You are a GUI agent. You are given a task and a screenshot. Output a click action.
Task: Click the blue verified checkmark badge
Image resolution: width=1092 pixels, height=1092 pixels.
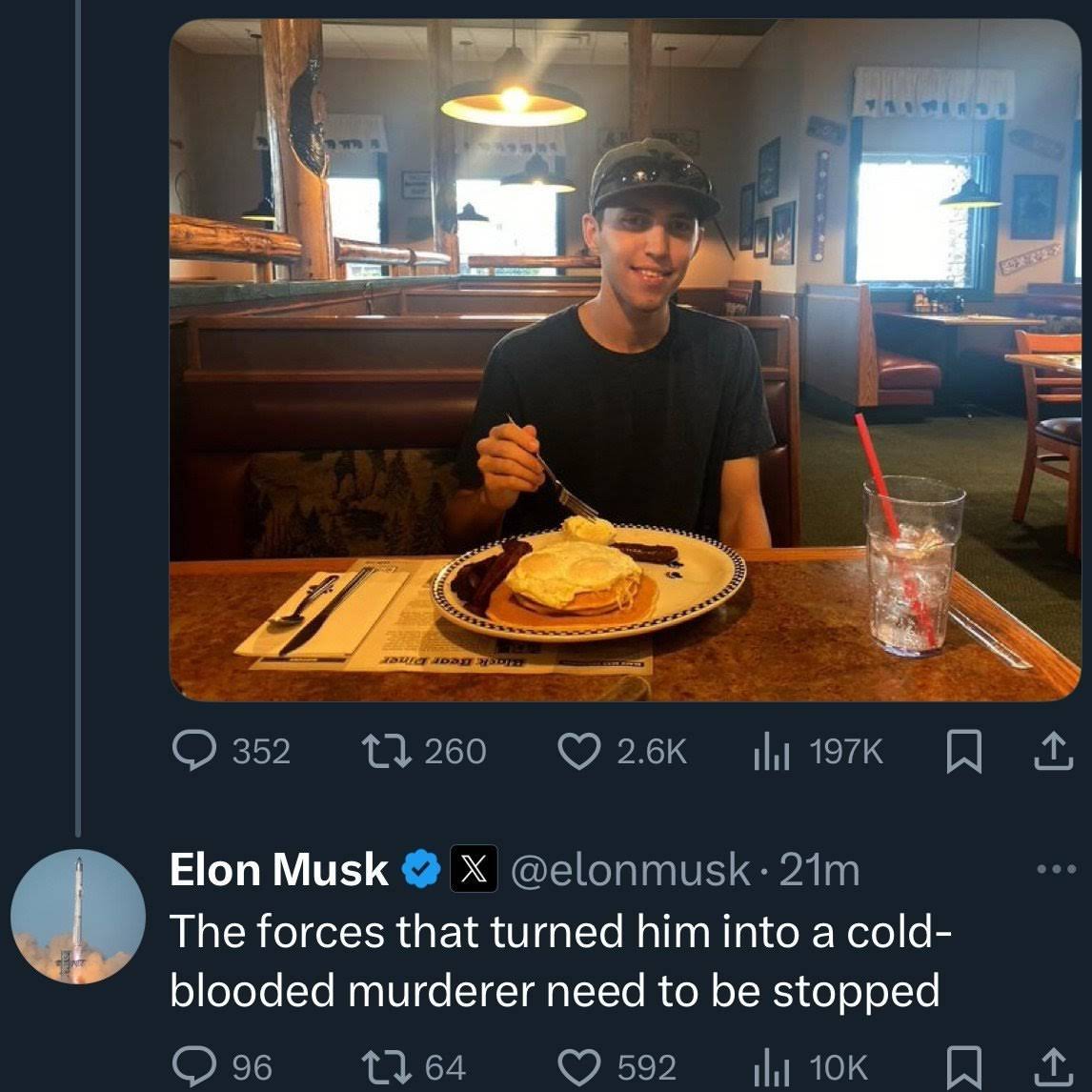pyautogui.click(x=420, y=870)
